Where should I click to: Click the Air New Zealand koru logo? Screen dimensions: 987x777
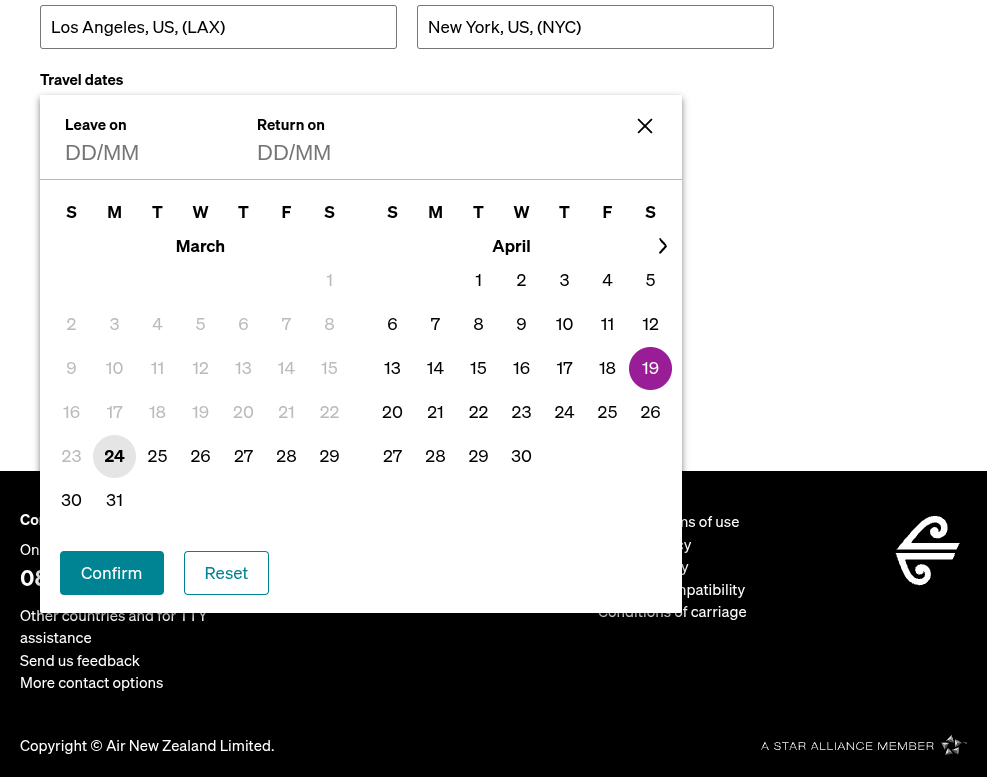click(x=927, y=550)
